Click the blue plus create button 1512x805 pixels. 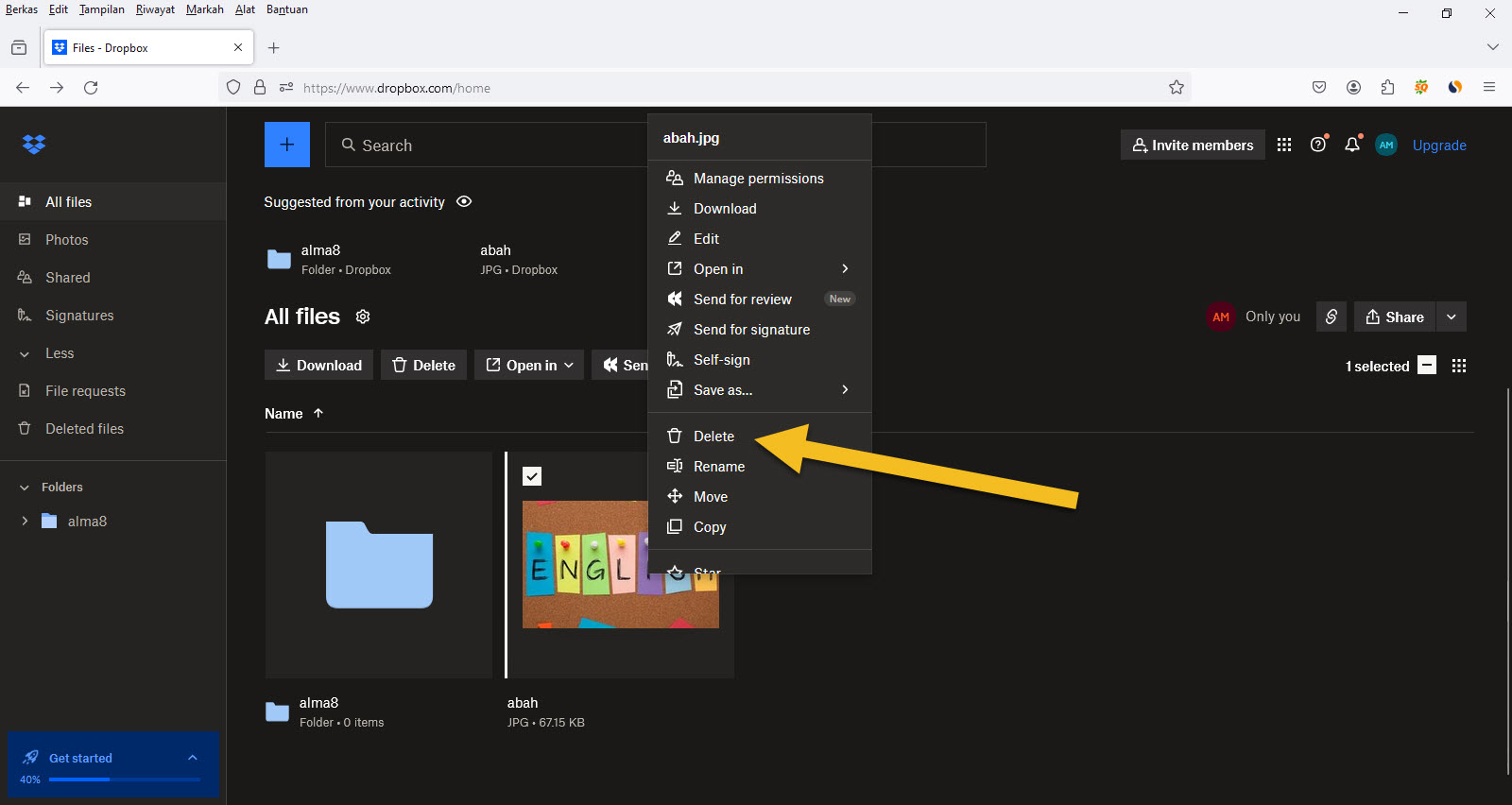(x=287, y=145)
